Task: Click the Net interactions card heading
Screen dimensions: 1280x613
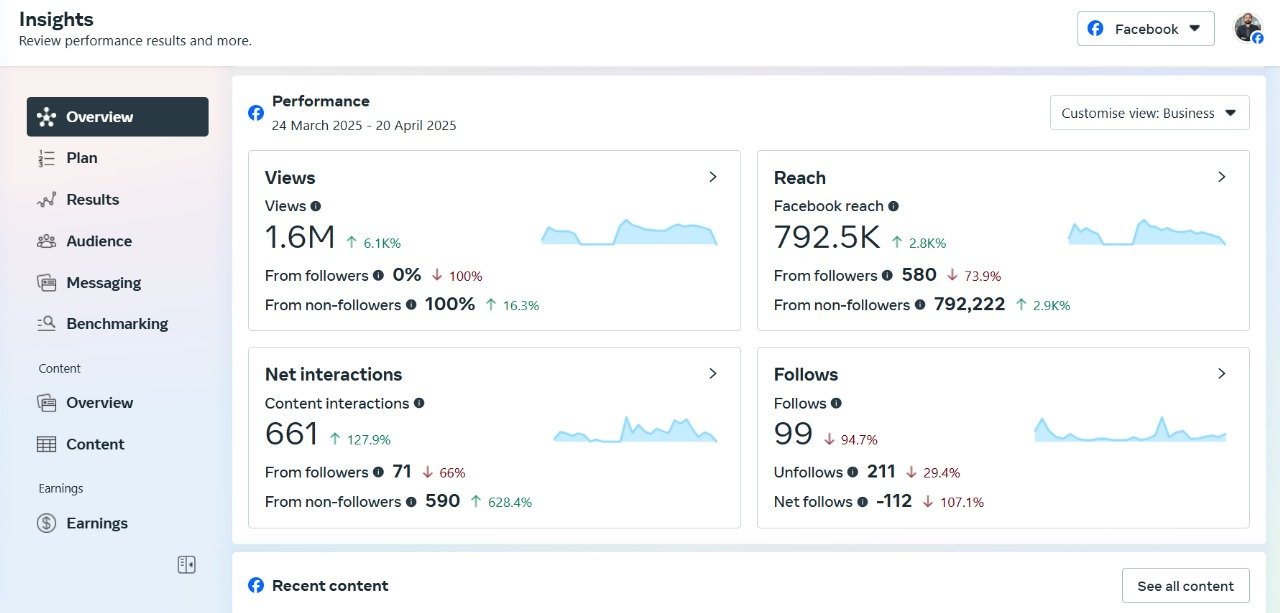Action: tap(333, 375)
